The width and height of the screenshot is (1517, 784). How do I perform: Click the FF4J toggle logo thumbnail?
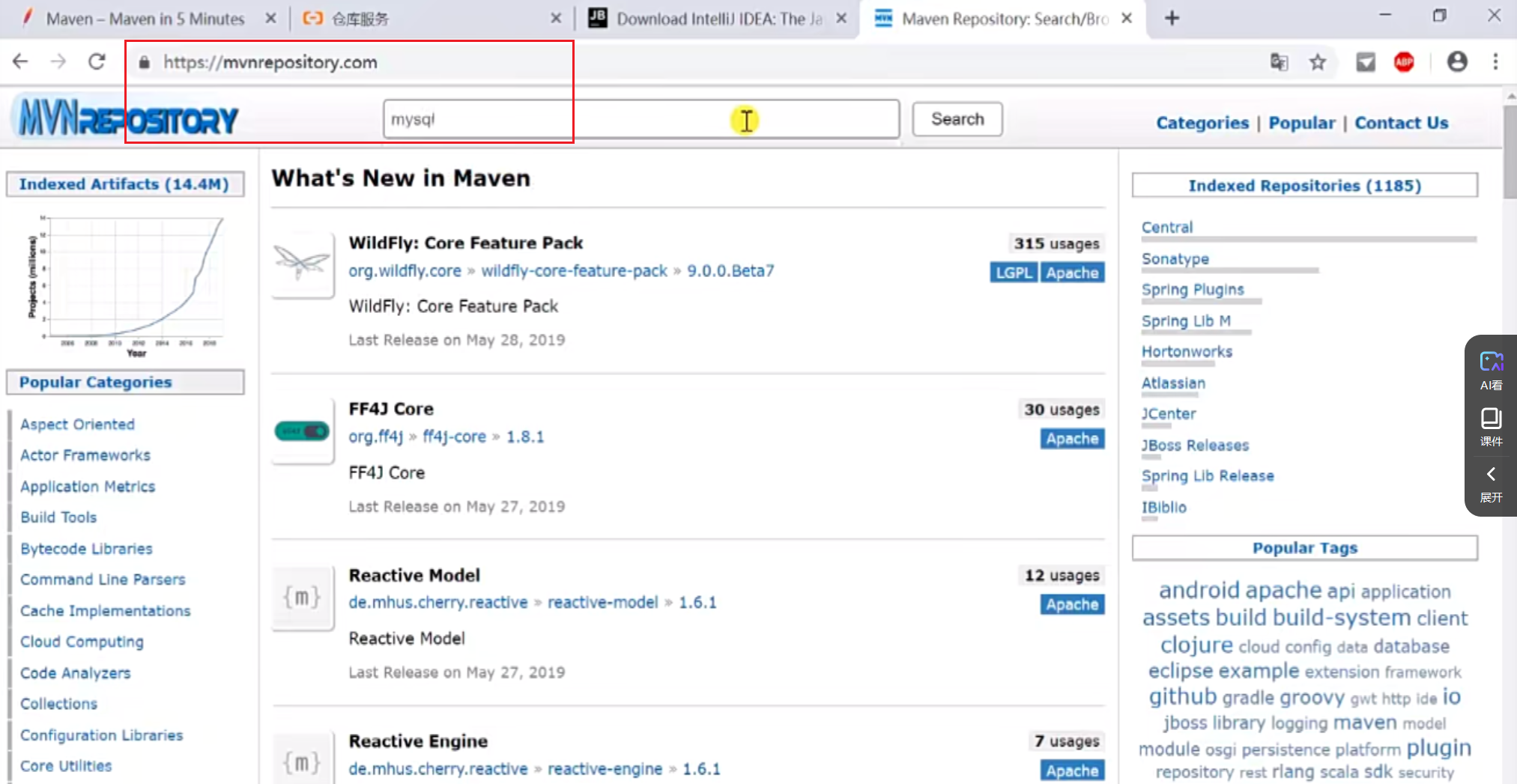point(302,431)
